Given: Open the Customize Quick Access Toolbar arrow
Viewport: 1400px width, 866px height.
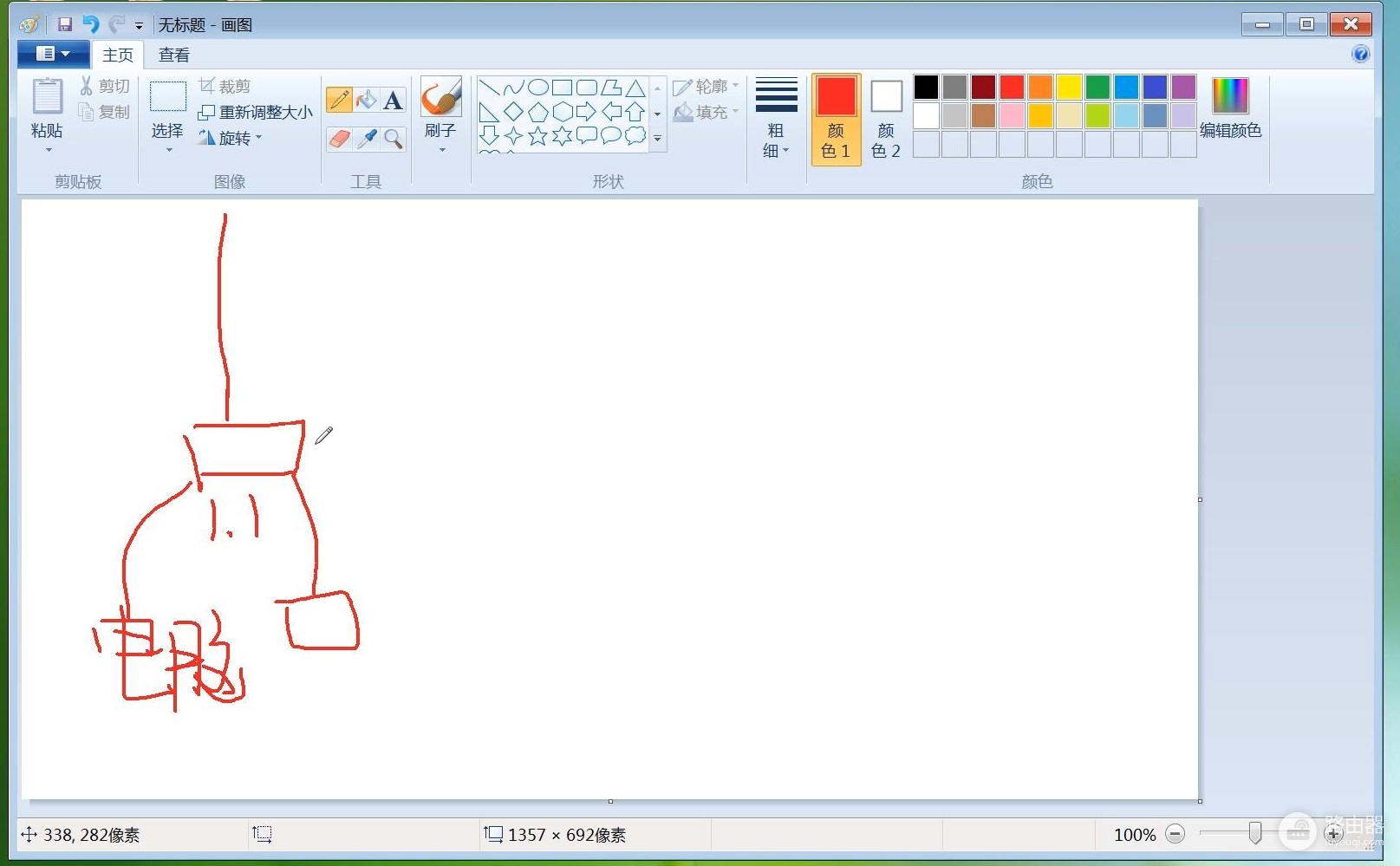Looking at the screenshot, I should click(139, 26).
